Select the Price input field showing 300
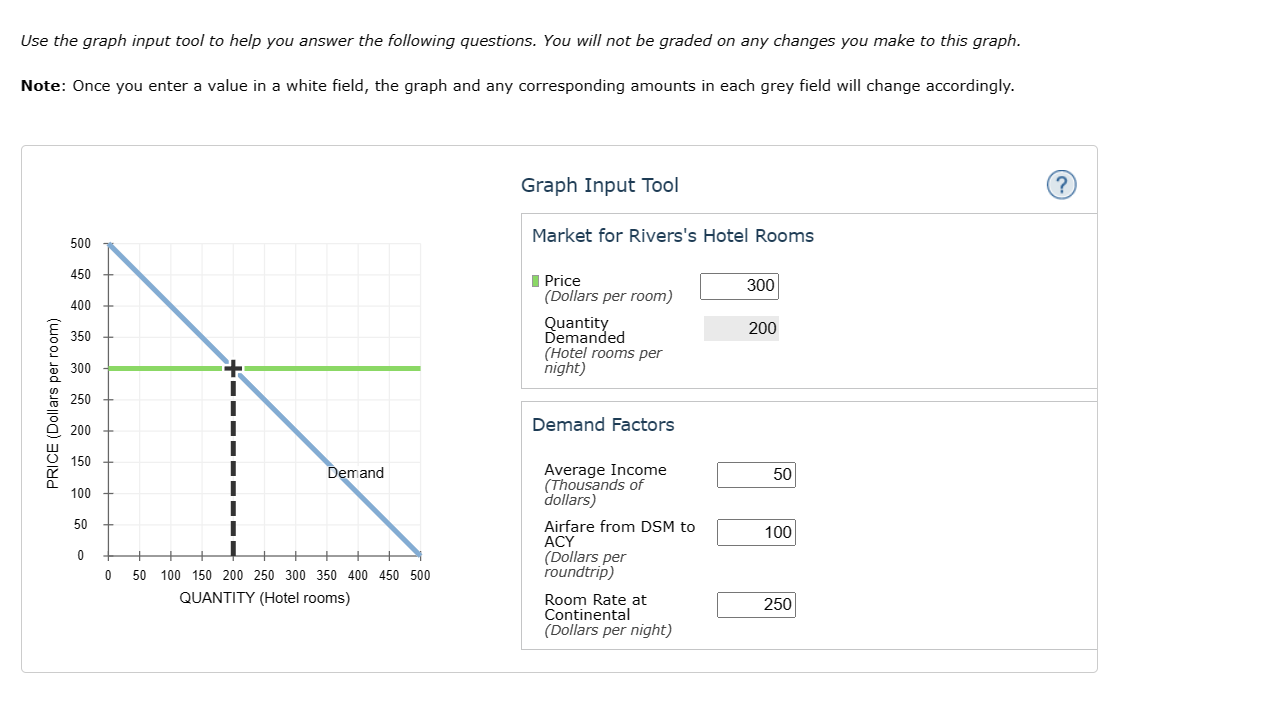The width and height of the screenshot is (1287, 720). (x=739, y=286)
